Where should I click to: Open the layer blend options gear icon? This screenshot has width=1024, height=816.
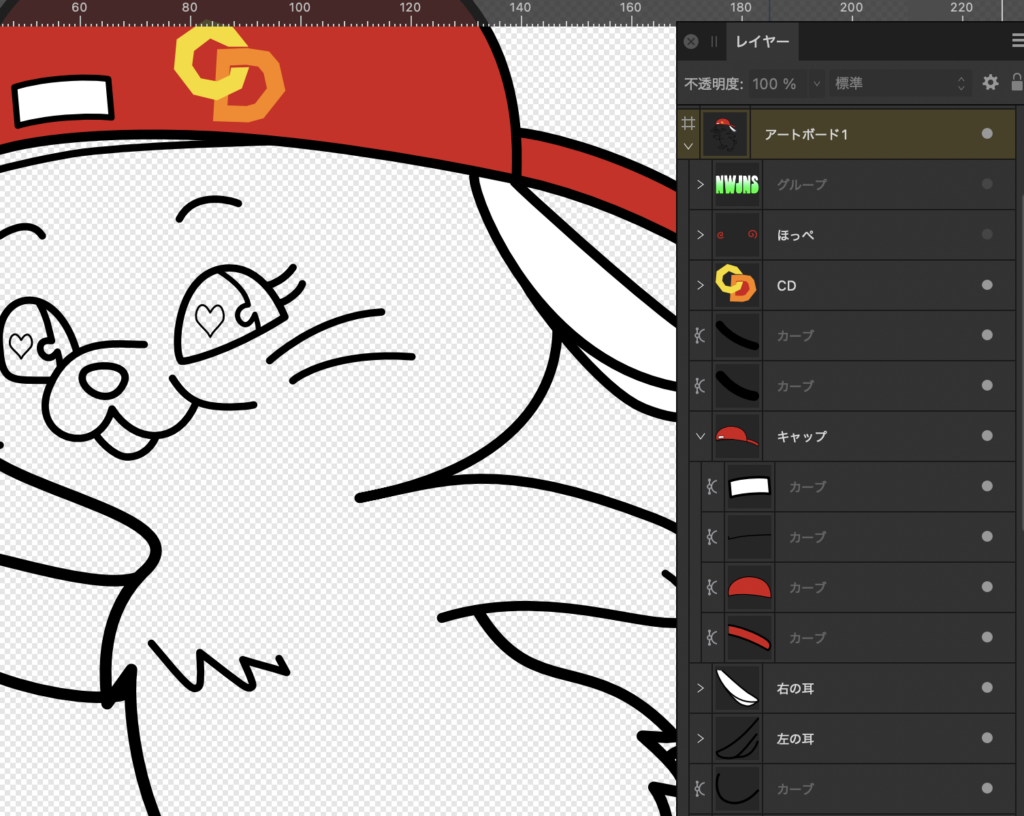point(990,83)
